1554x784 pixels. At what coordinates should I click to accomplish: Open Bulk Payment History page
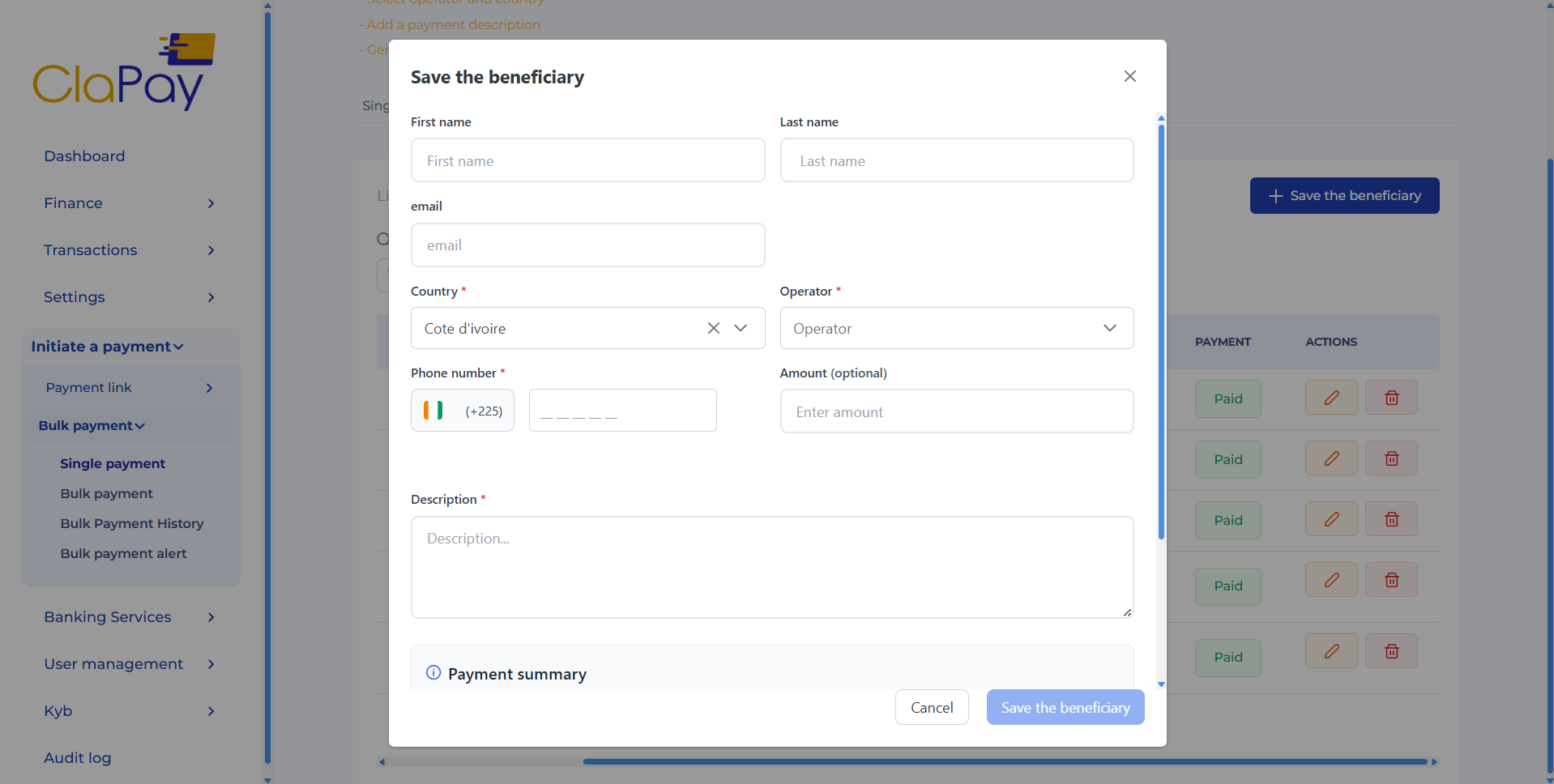tap(132, 524)
